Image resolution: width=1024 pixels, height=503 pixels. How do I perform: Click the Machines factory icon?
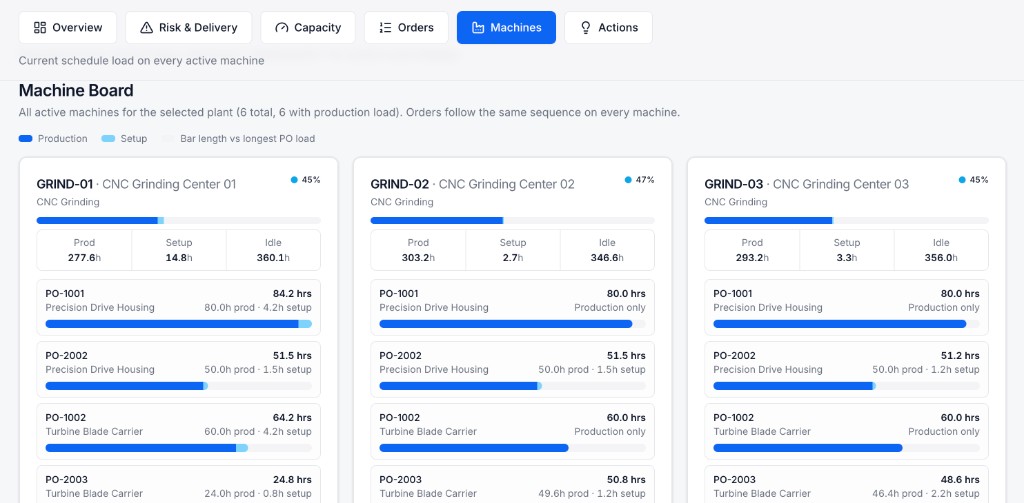[478, 27]
